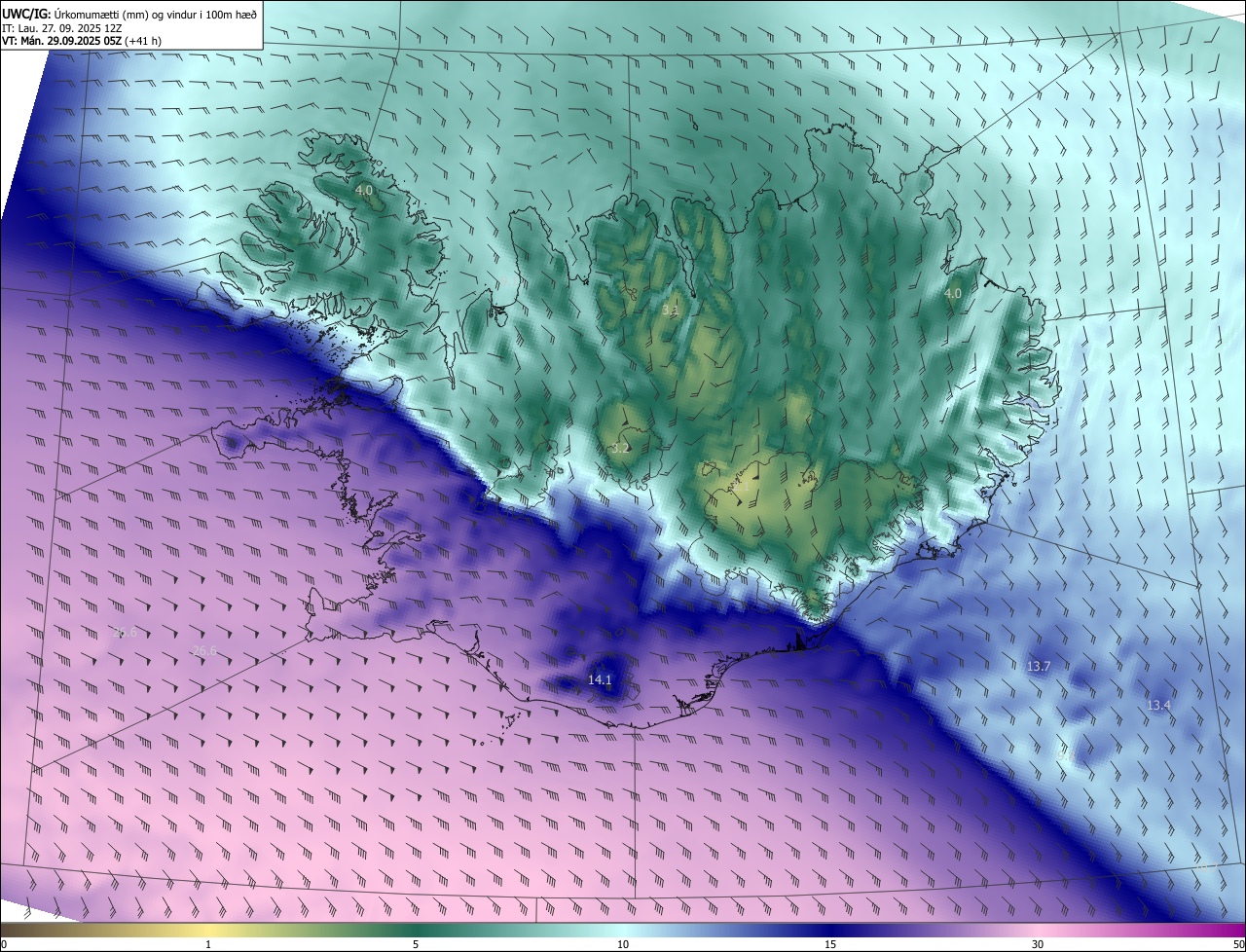Click the colour scale tick label 5
This screenshot has height=952, width=1246.
416,944
